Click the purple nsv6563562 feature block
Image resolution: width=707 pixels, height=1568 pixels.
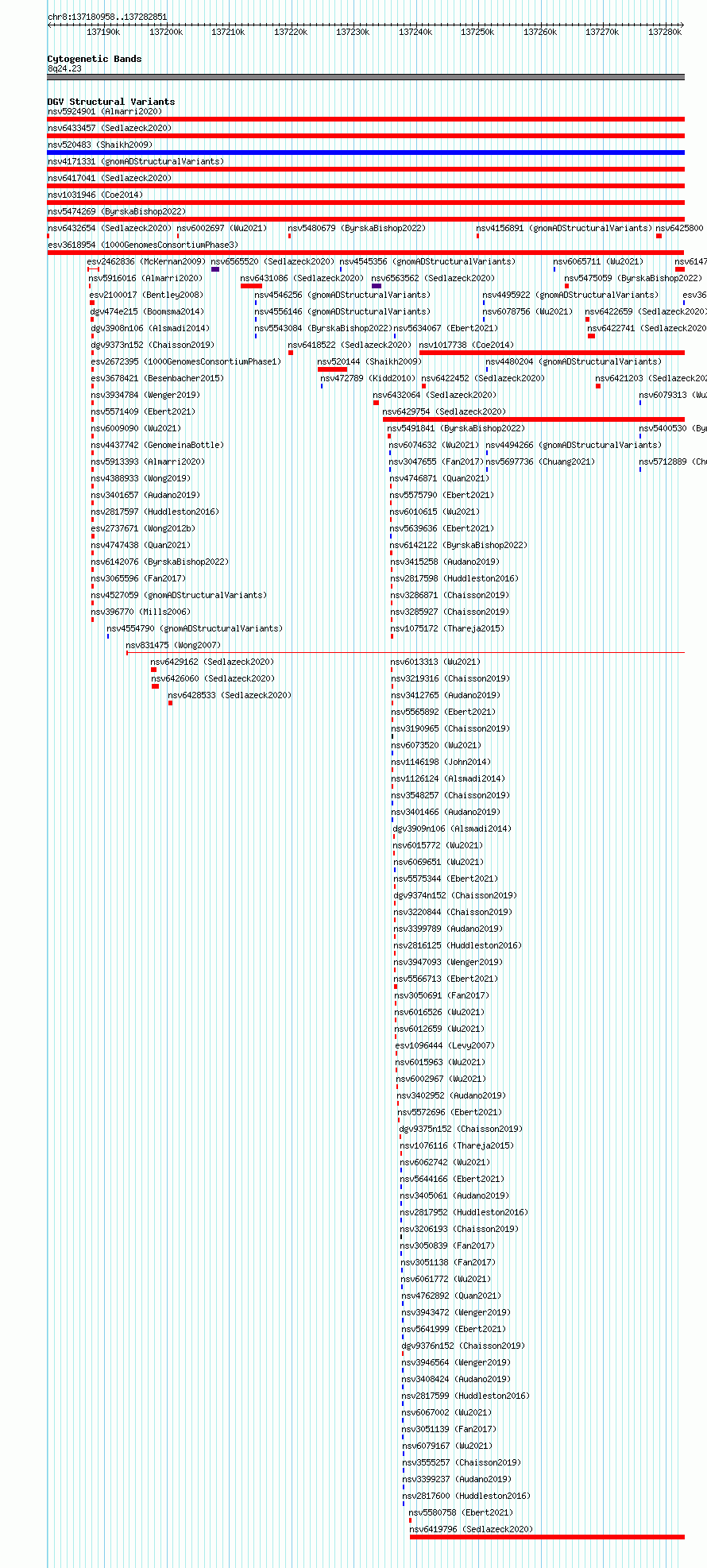(377, 286)
